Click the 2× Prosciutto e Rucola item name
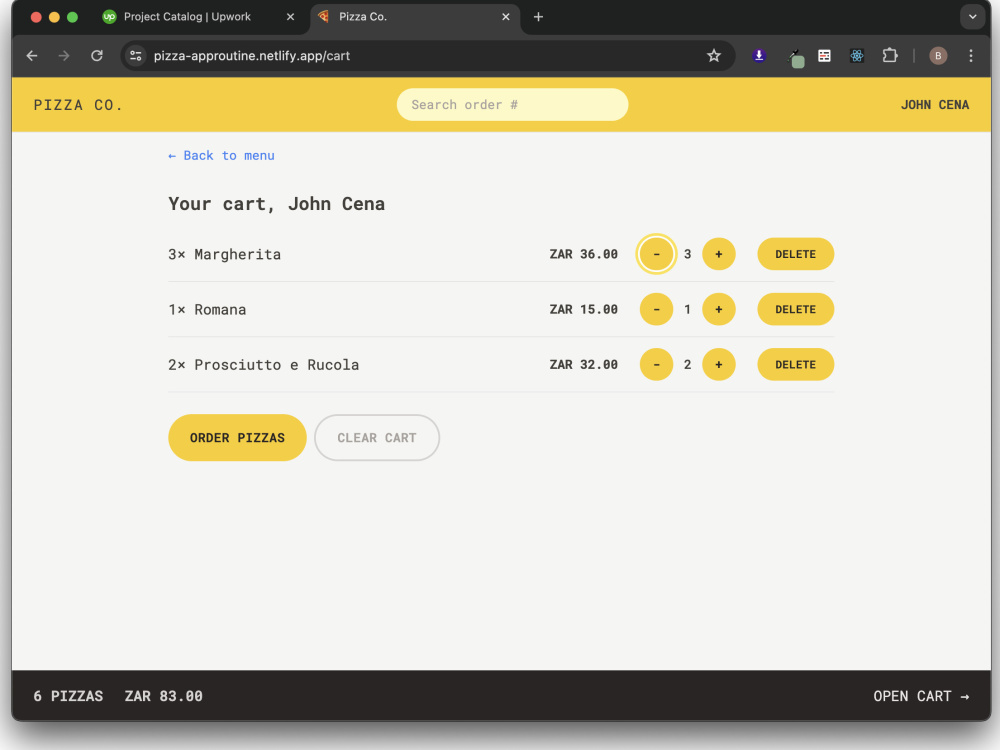1000x750 pixels. tap(263, 365)
